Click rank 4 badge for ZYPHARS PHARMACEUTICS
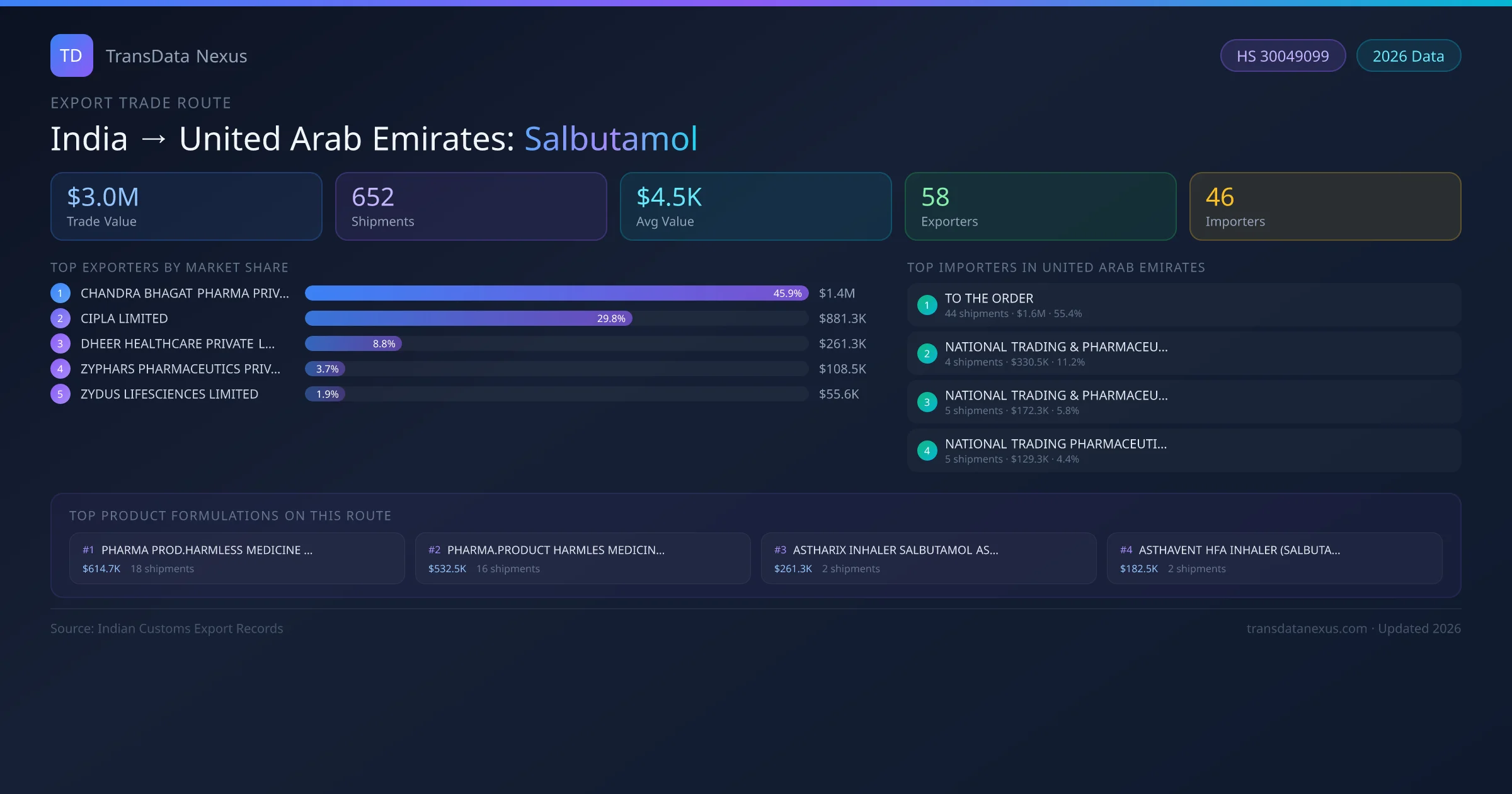Viewport: 1512px width, 794px height. [x=60, y=369]
